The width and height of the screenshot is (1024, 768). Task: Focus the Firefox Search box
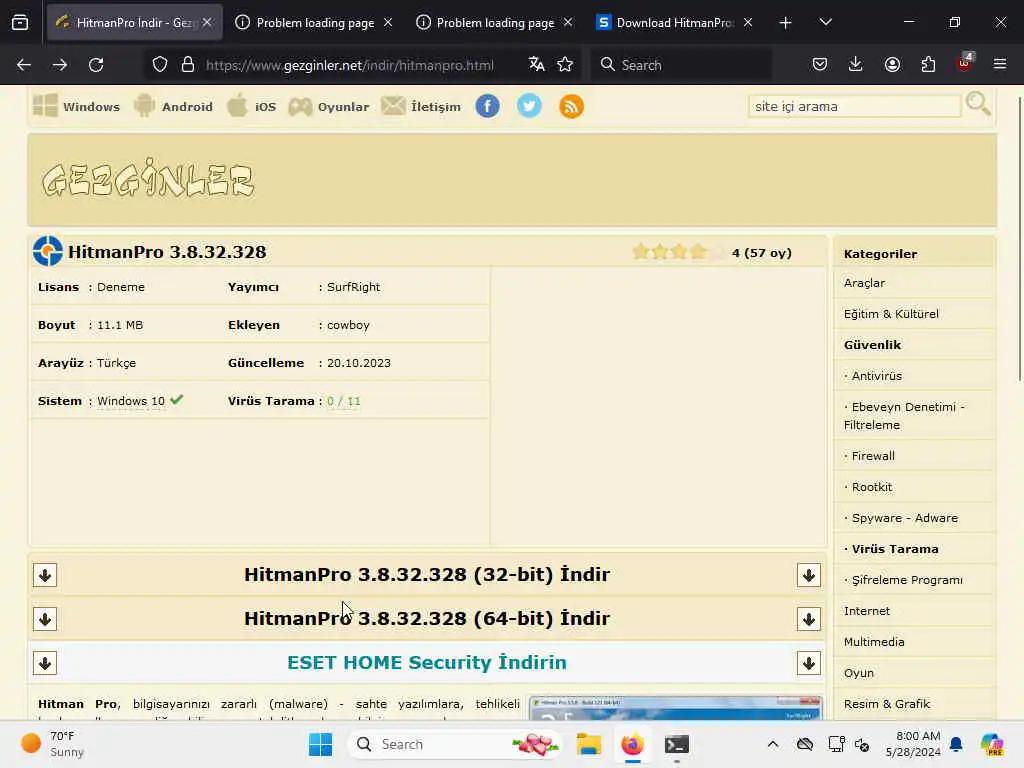pyautogui.click(x=682, y=65)
